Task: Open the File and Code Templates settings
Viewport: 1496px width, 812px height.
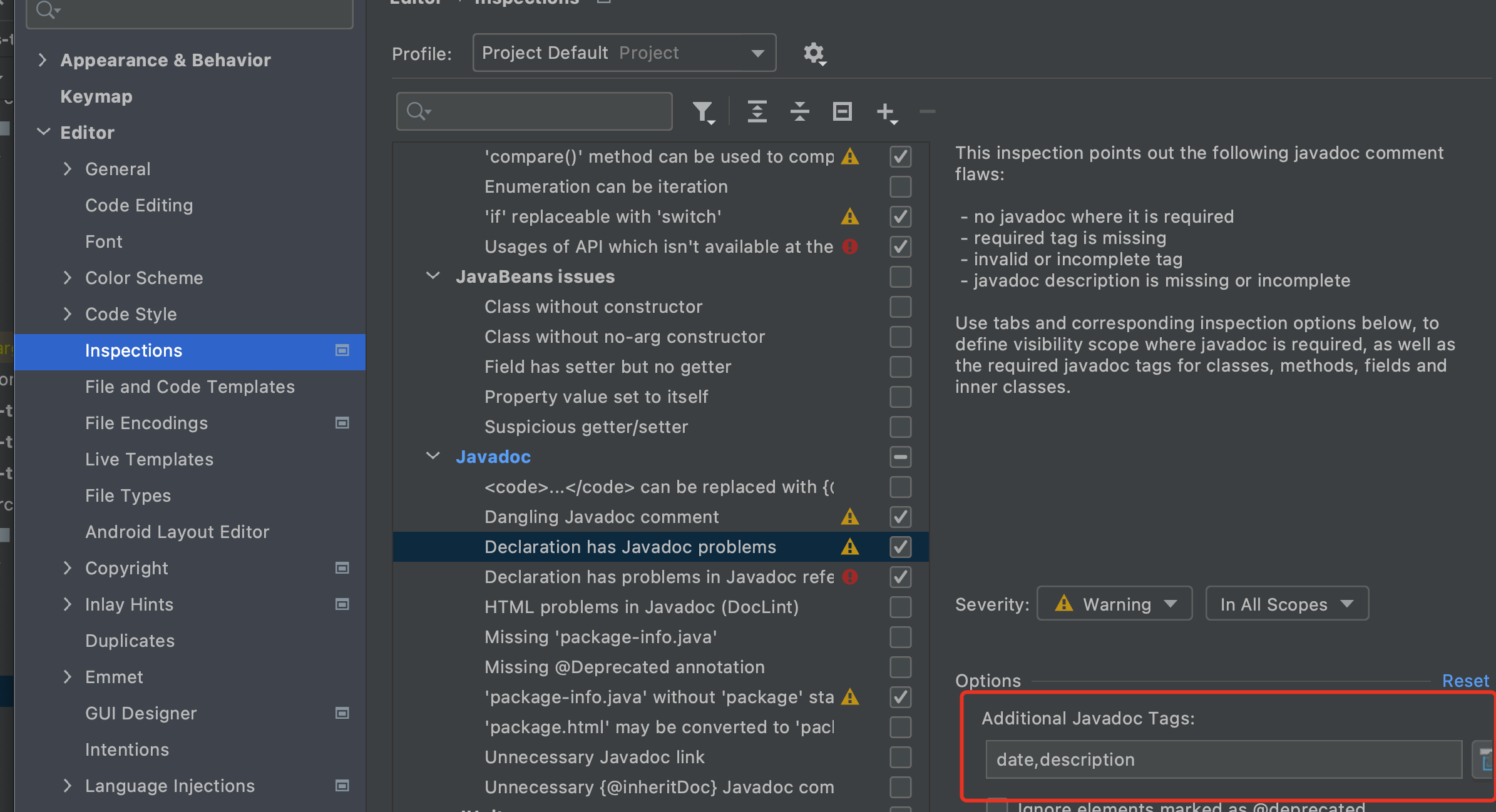Action: click(190, 387)
